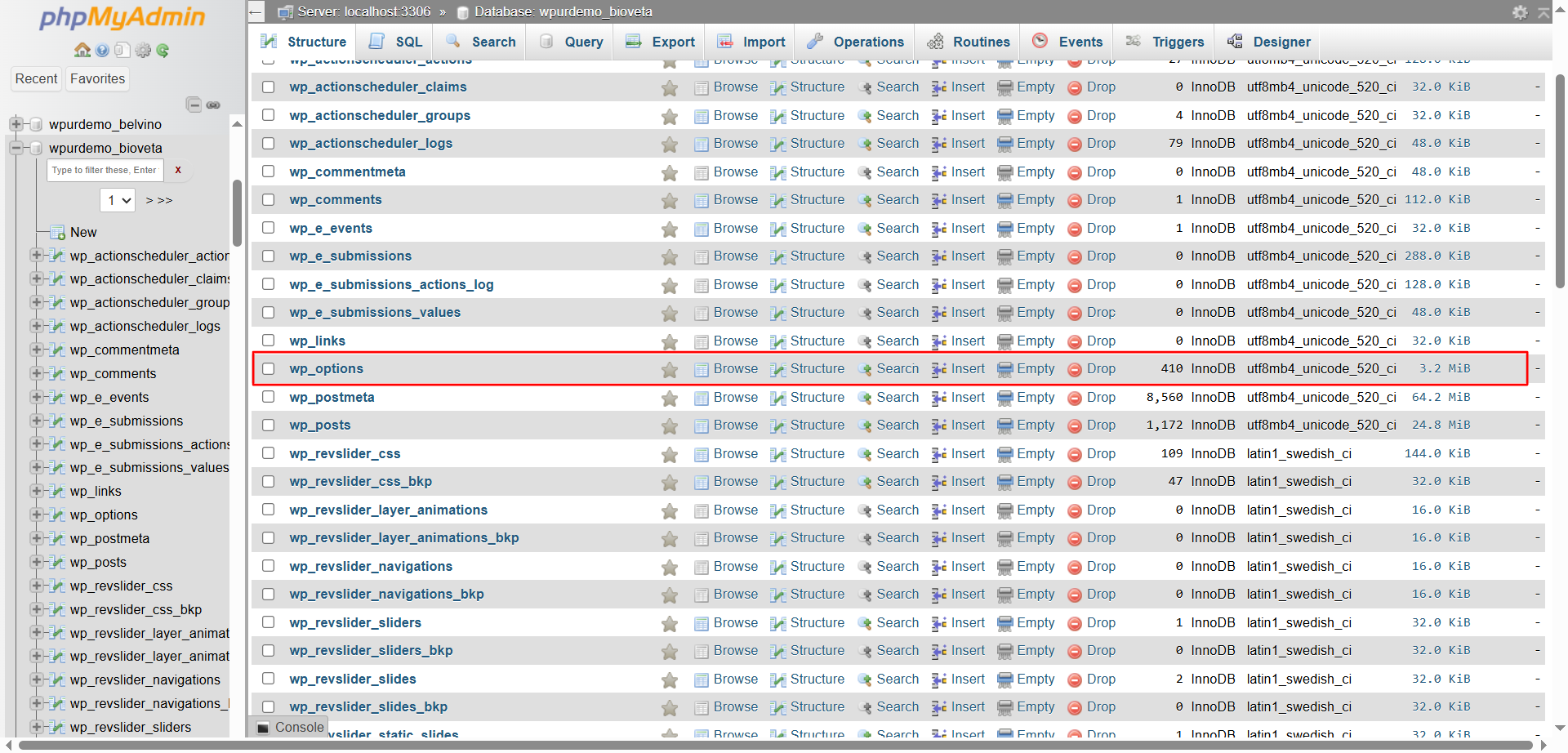Click Empty icon in wp_revslider_css row

1005,455
